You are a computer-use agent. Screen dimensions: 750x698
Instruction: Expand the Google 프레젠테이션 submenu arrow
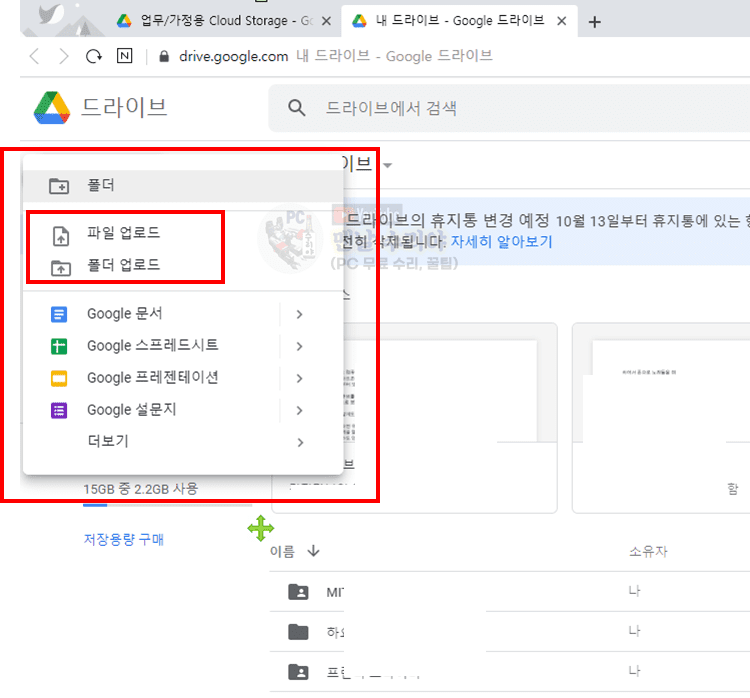point(300,378)
